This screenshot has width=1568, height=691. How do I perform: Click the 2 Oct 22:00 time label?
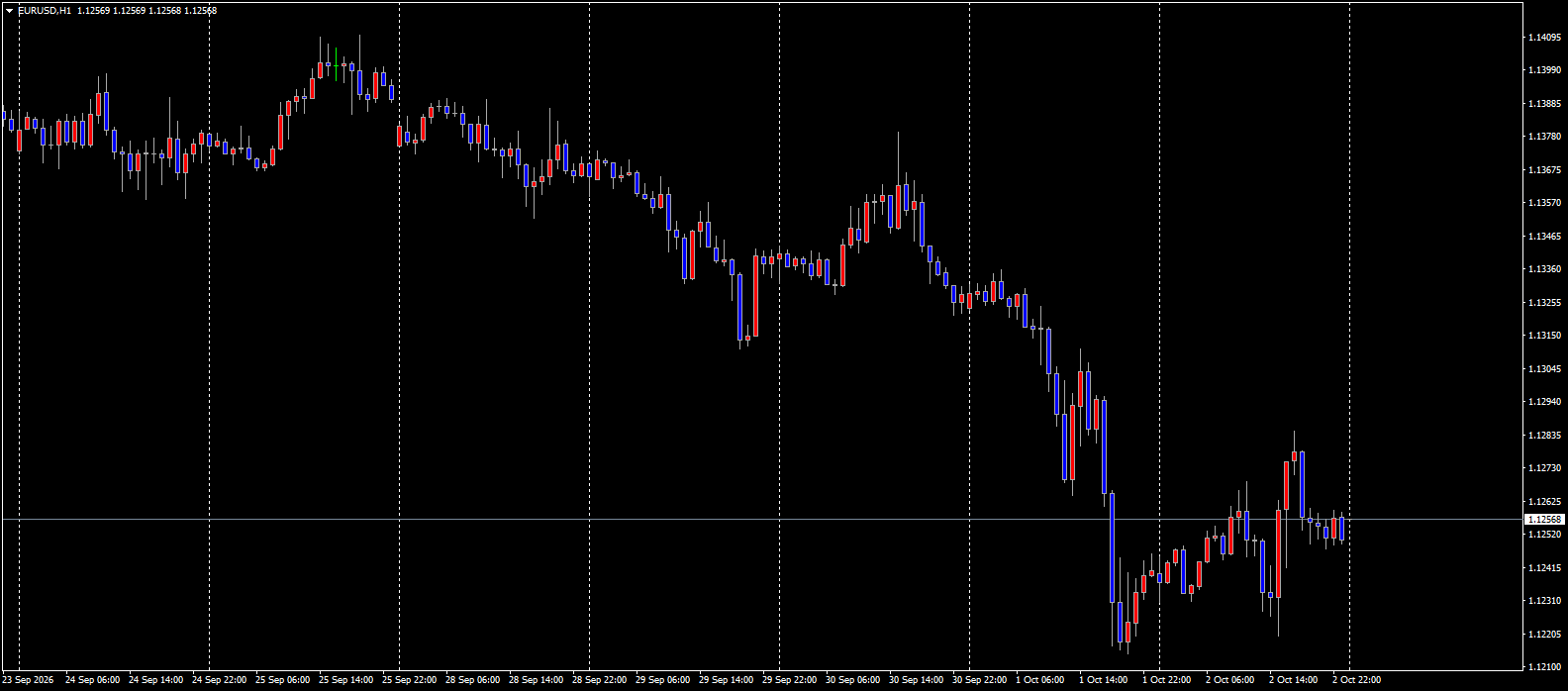1356,680
